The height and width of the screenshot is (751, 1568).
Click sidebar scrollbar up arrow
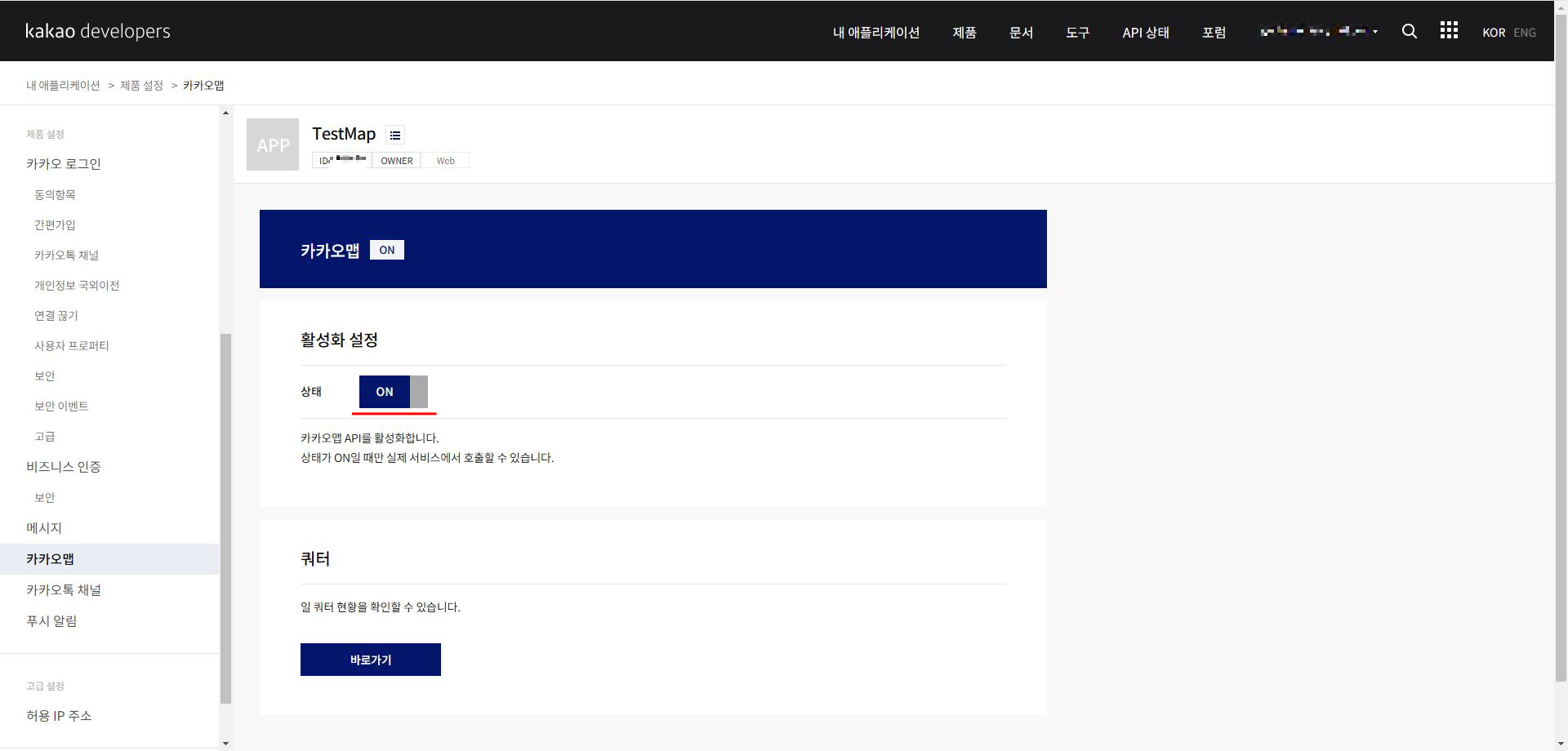tap(225, 113)
